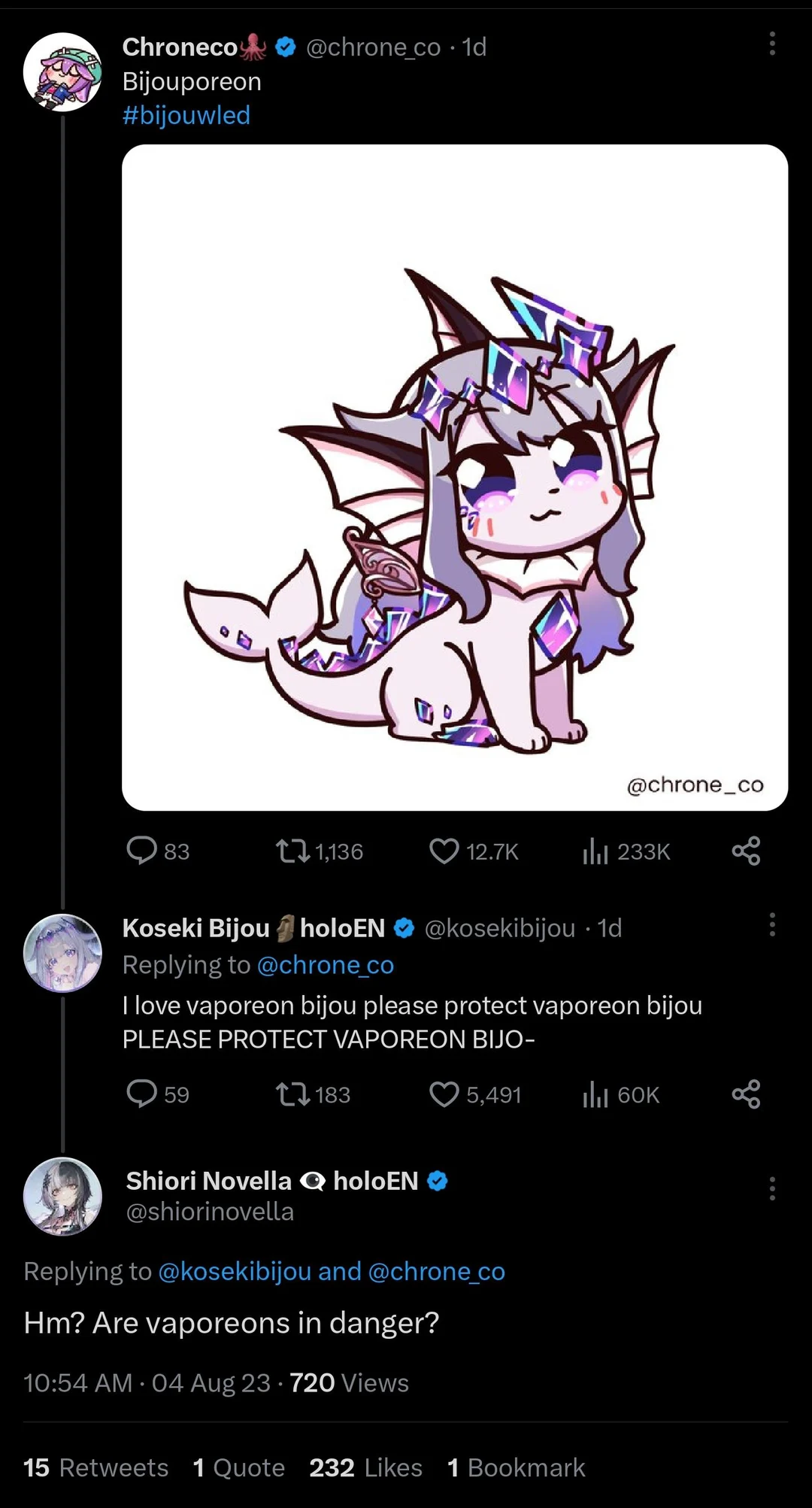Click Shiori Novella's verified badge
812x1508 pixels.
(436, 1181)
